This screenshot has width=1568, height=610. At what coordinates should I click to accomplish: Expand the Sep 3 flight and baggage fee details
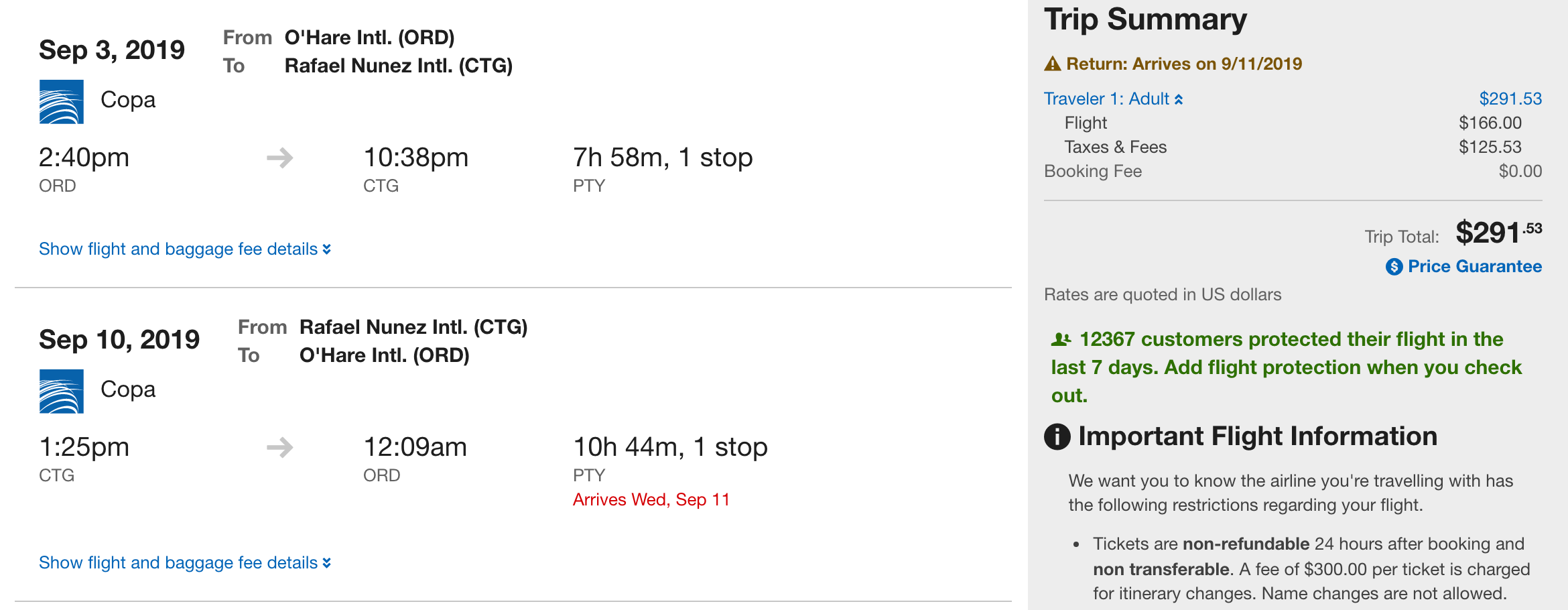coord(184,249)
